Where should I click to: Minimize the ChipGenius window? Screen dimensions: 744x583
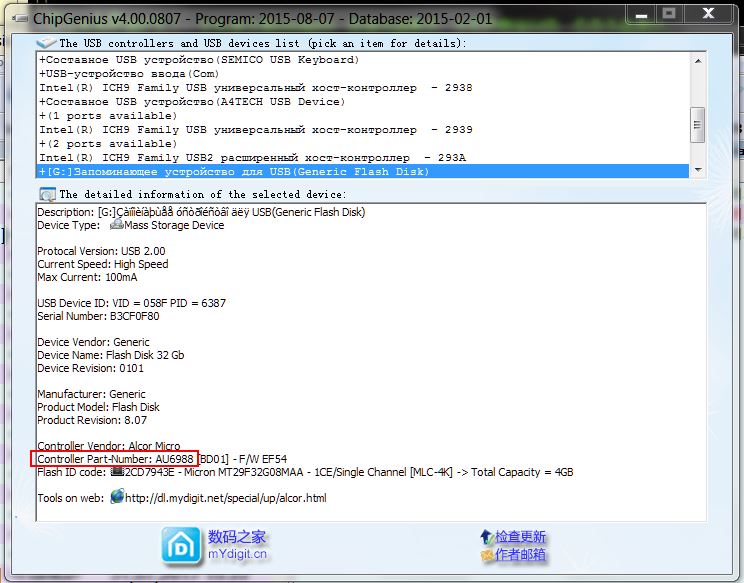641,14
